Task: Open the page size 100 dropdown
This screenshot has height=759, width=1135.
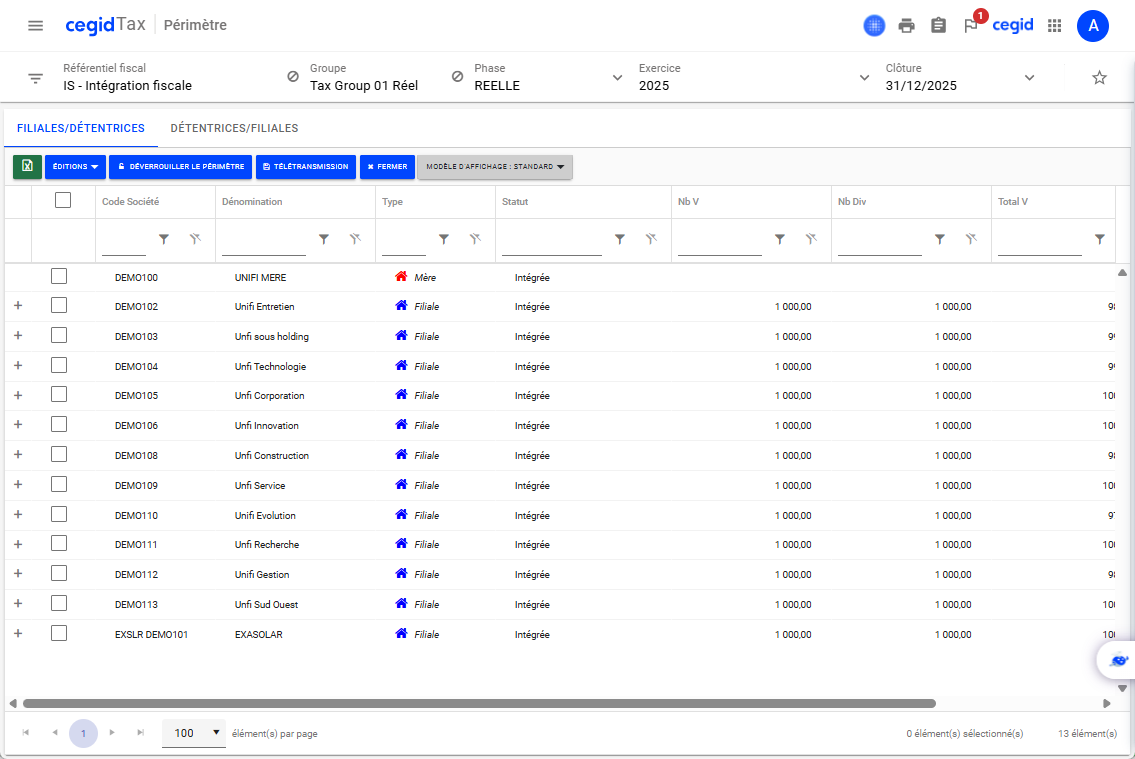Action: (x=194, y=733)
